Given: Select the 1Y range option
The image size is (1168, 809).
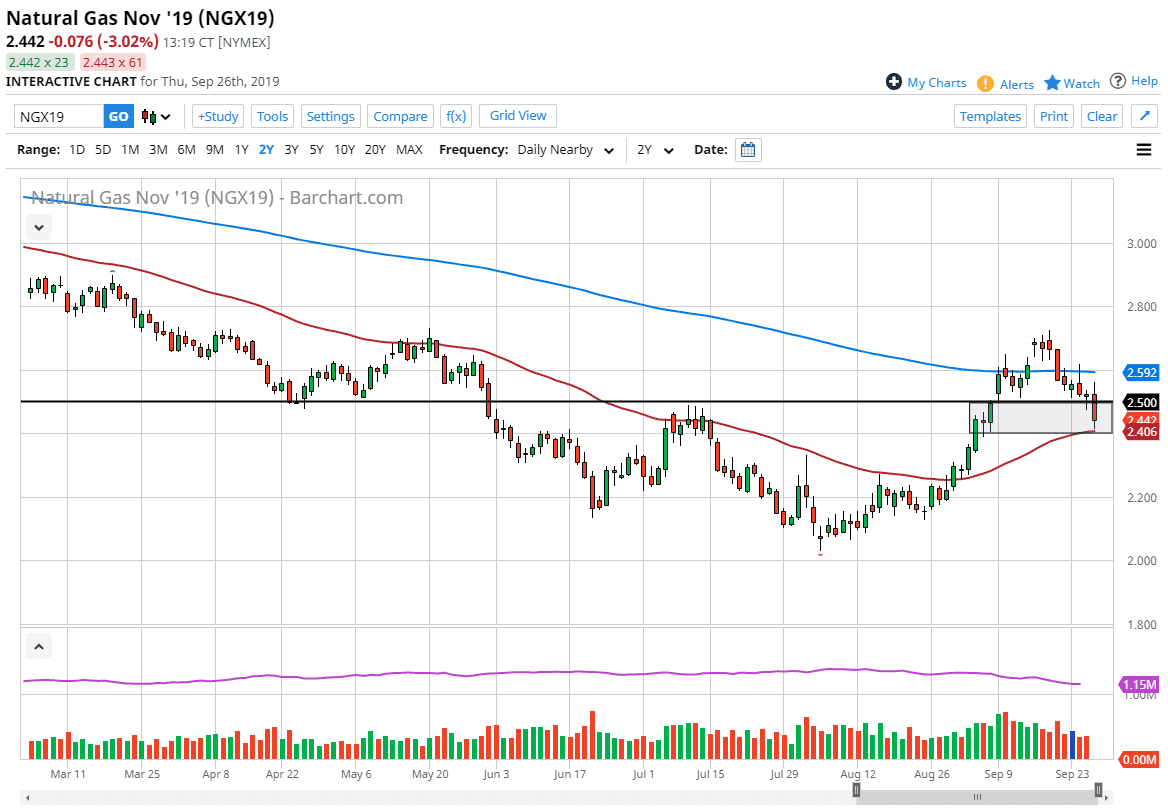Looking at the screenshot, I should pos(241,150).
